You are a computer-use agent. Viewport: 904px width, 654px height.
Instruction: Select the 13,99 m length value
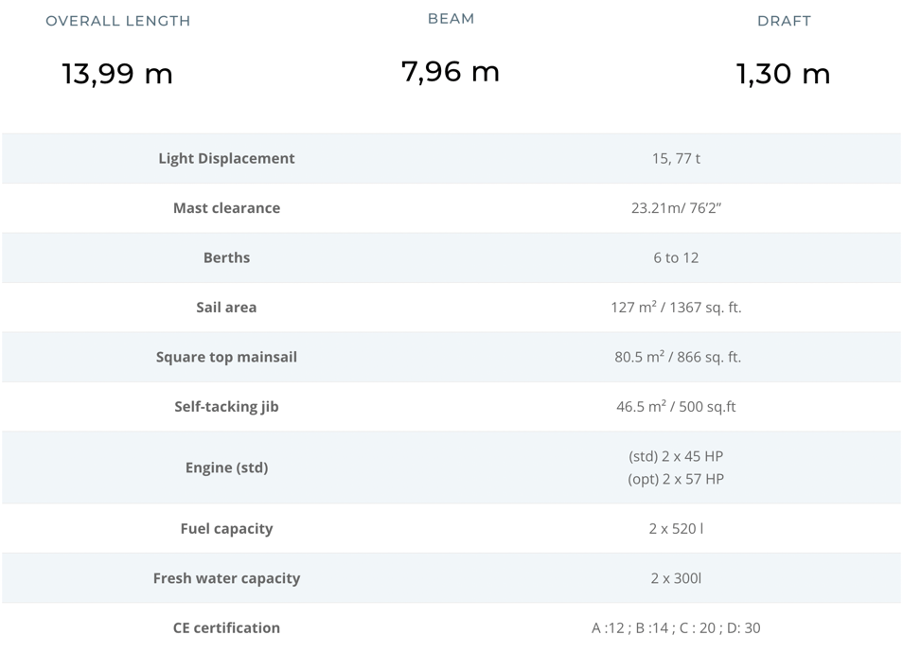point(117,74)
